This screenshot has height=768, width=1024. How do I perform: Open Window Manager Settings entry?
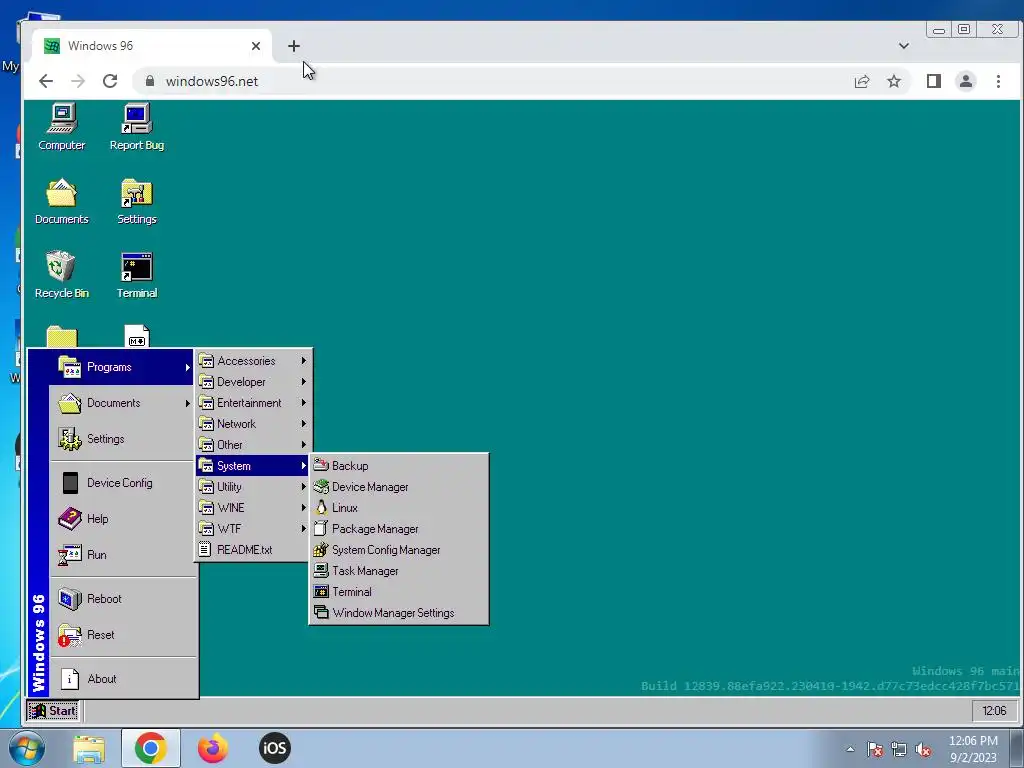point(398,613)
